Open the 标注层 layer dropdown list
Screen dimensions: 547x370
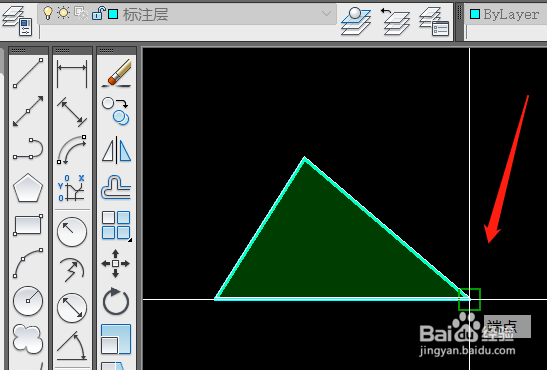pyautogui.click(x=327, y=14)
